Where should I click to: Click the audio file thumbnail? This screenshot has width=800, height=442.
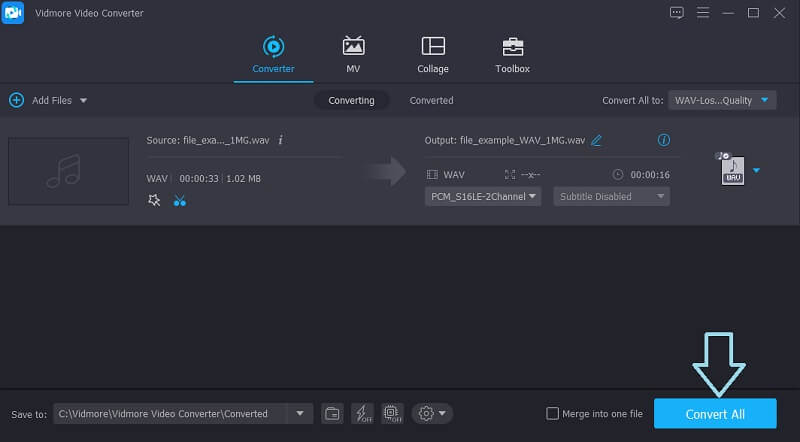pyautogui.click(x=68, y=171)
